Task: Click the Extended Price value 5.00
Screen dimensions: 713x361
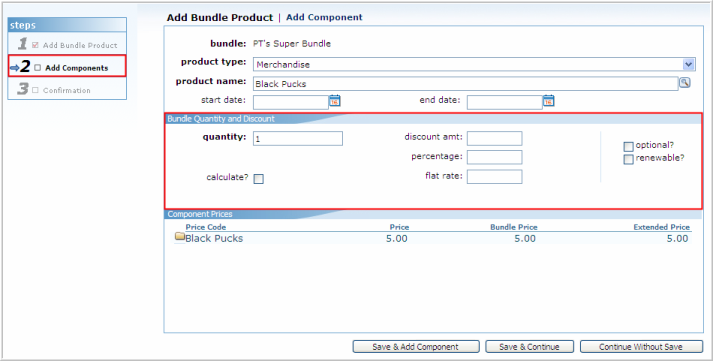Action: tap(677, 238)
